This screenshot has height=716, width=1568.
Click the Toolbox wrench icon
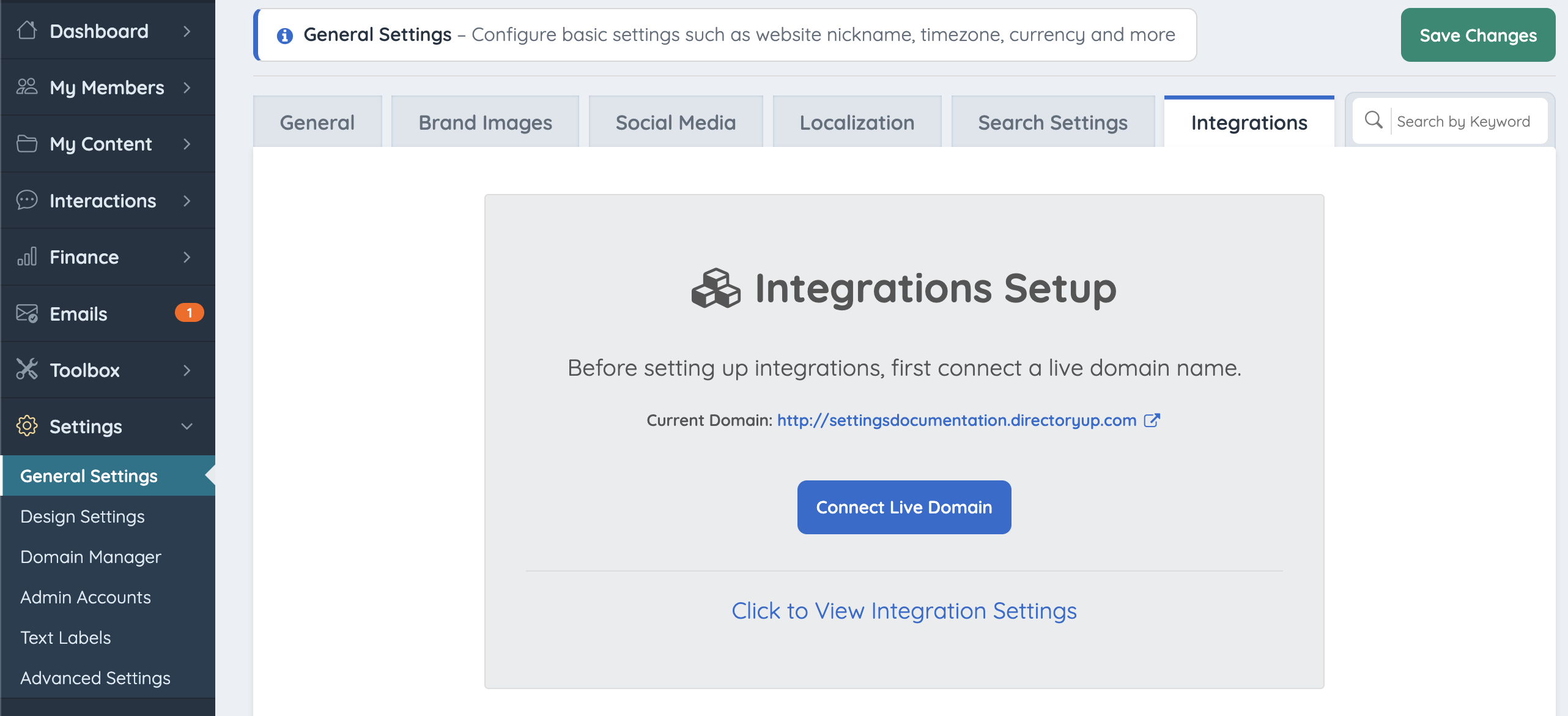[x=27, y=370]
